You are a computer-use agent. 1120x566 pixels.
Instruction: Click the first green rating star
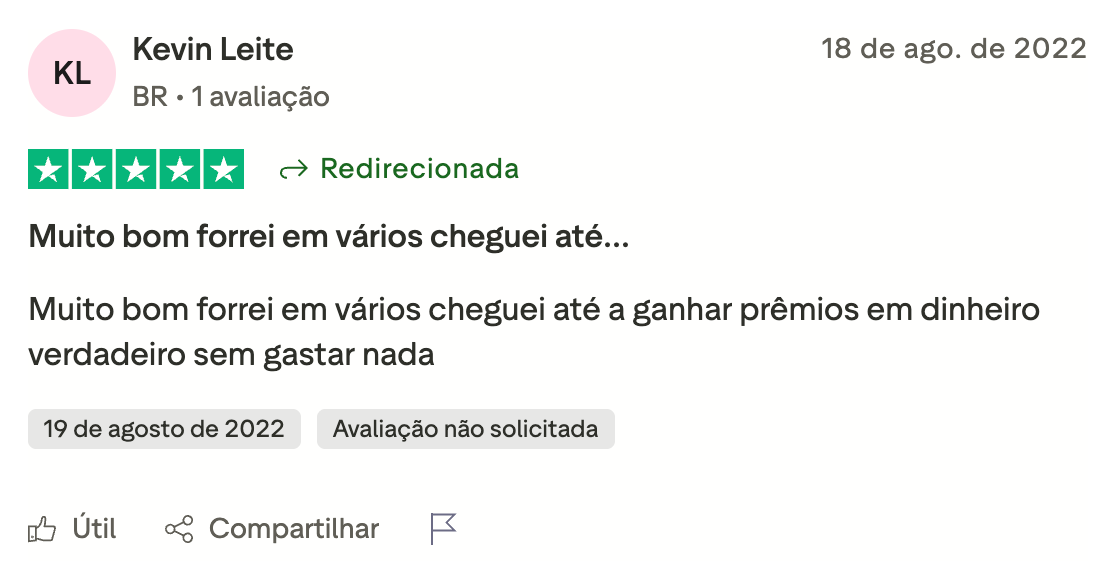(x=49, y=169)
